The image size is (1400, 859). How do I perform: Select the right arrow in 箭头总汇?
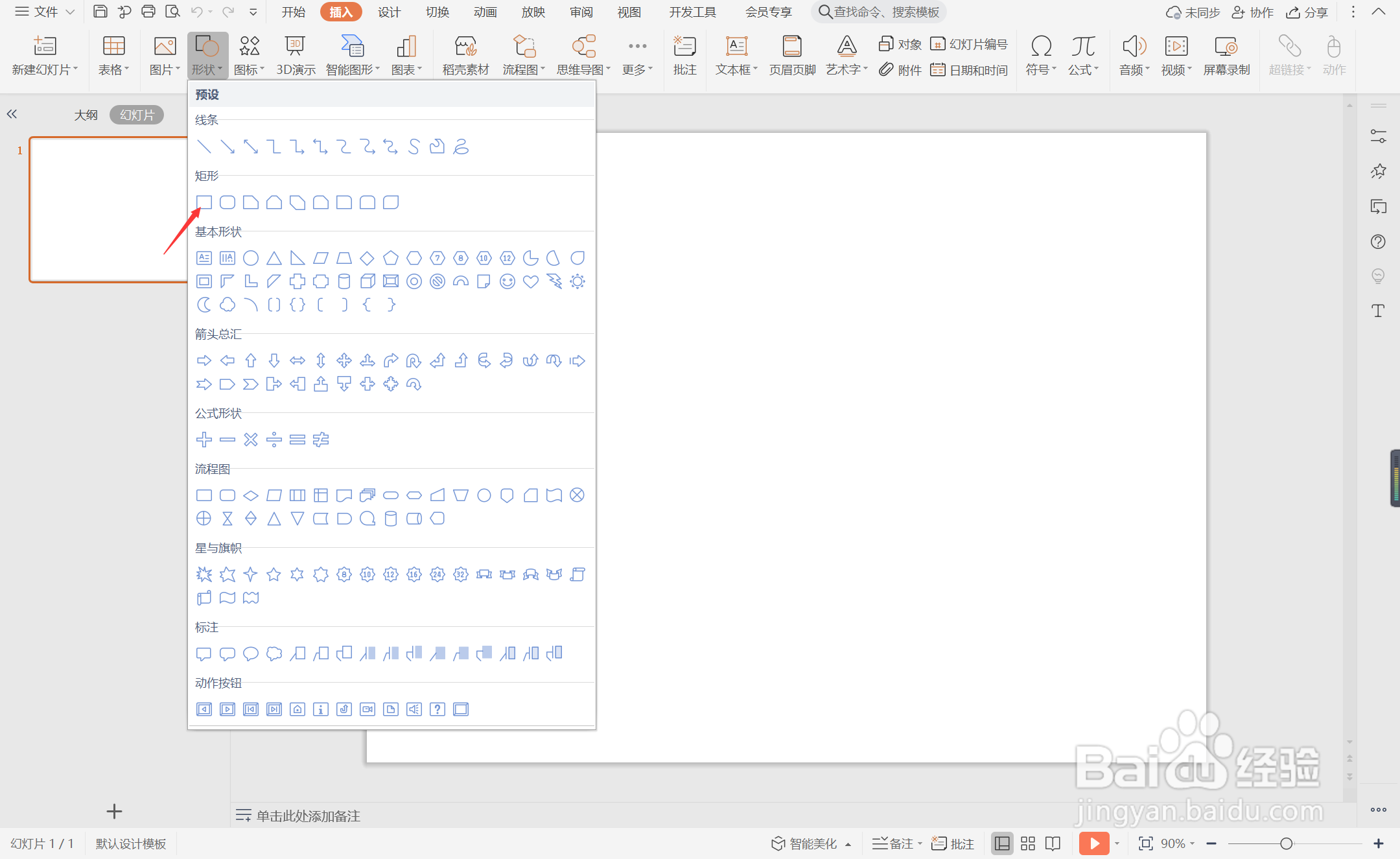point(204,360)
